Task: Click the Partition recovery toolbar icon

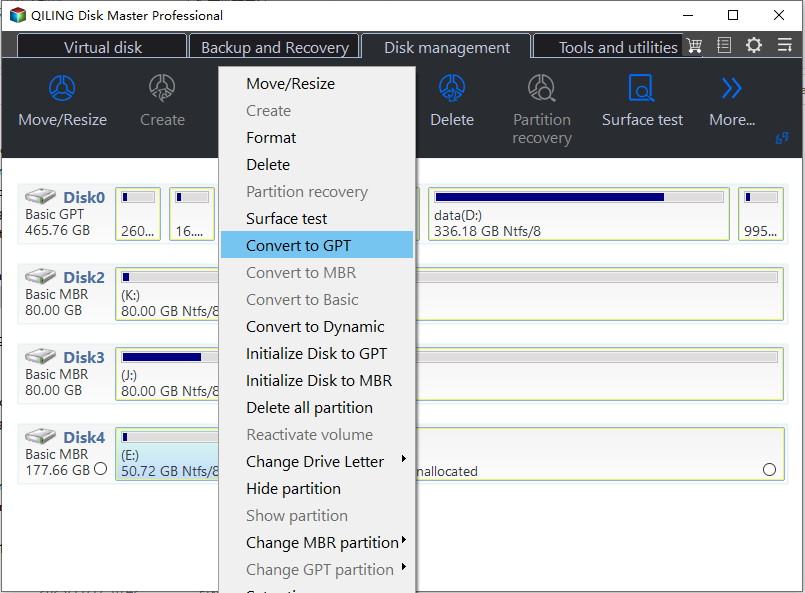Action: point(542,88)
